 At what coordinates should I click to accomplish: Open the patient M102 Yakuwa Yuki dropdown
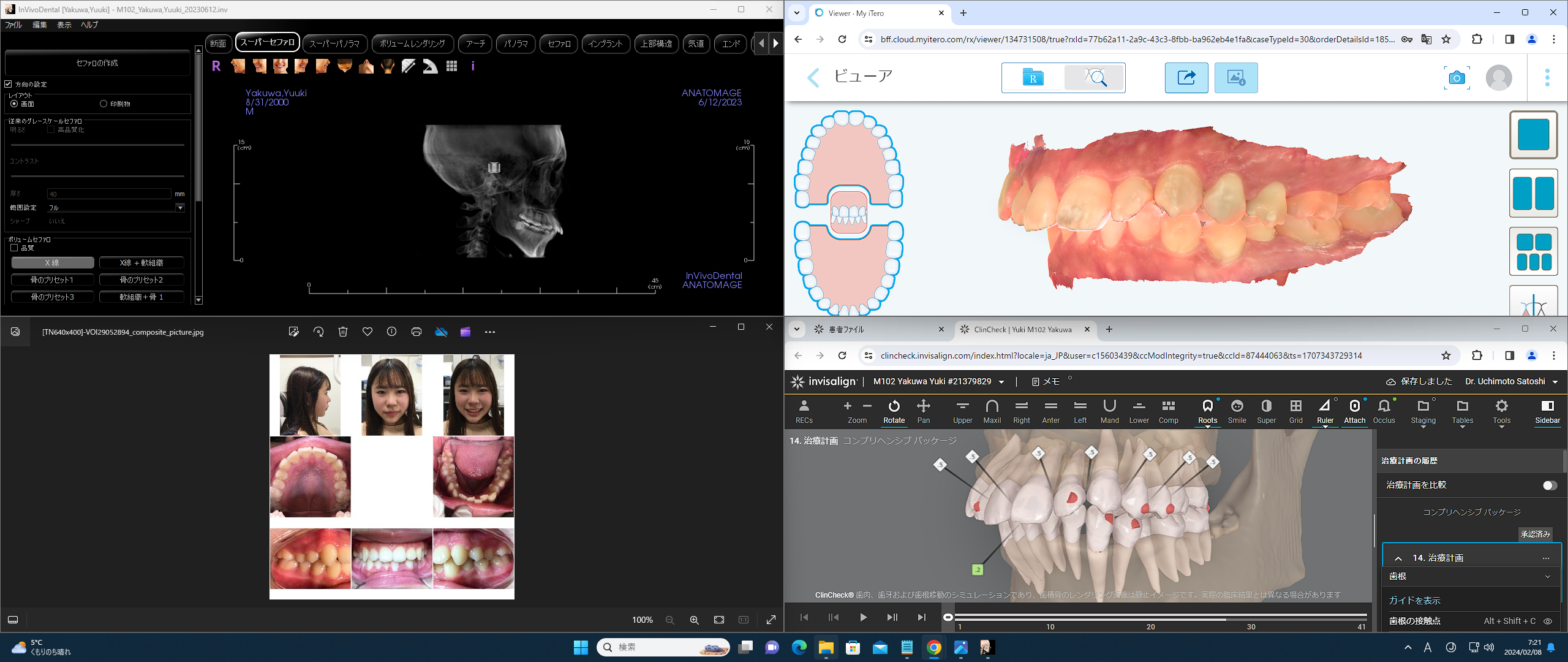[x=1001, y=382]
